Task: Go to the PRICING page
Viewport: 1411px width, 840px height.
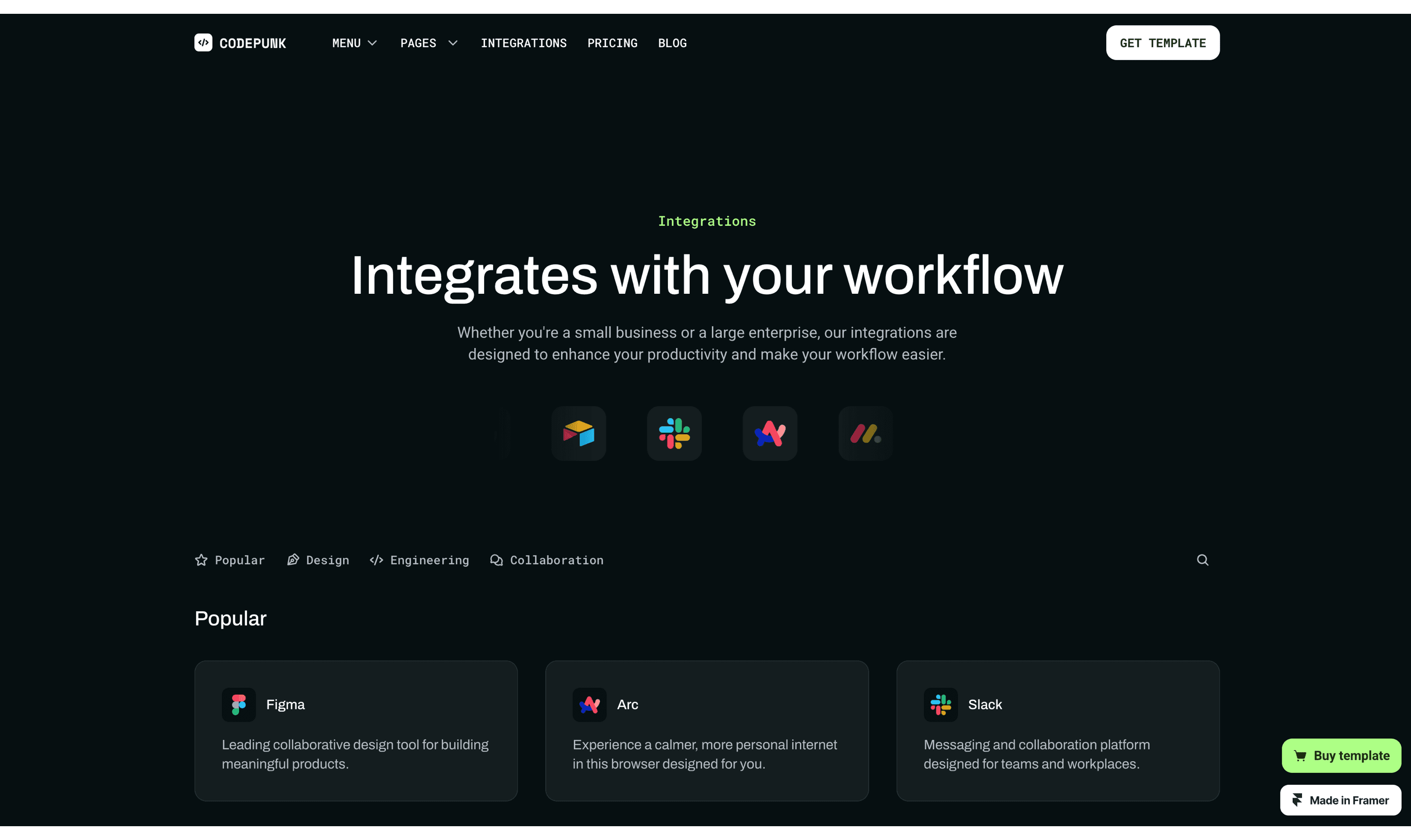Action: [x=612, y=43]
